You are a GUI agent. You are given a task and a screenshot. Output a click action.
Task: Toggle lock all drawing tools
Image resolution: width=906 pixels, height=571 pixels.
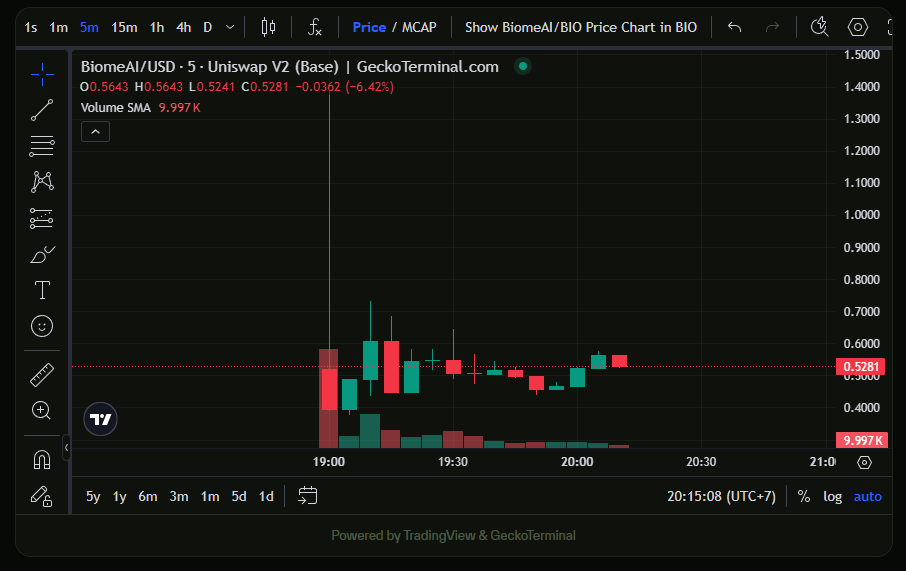(42, 496)
